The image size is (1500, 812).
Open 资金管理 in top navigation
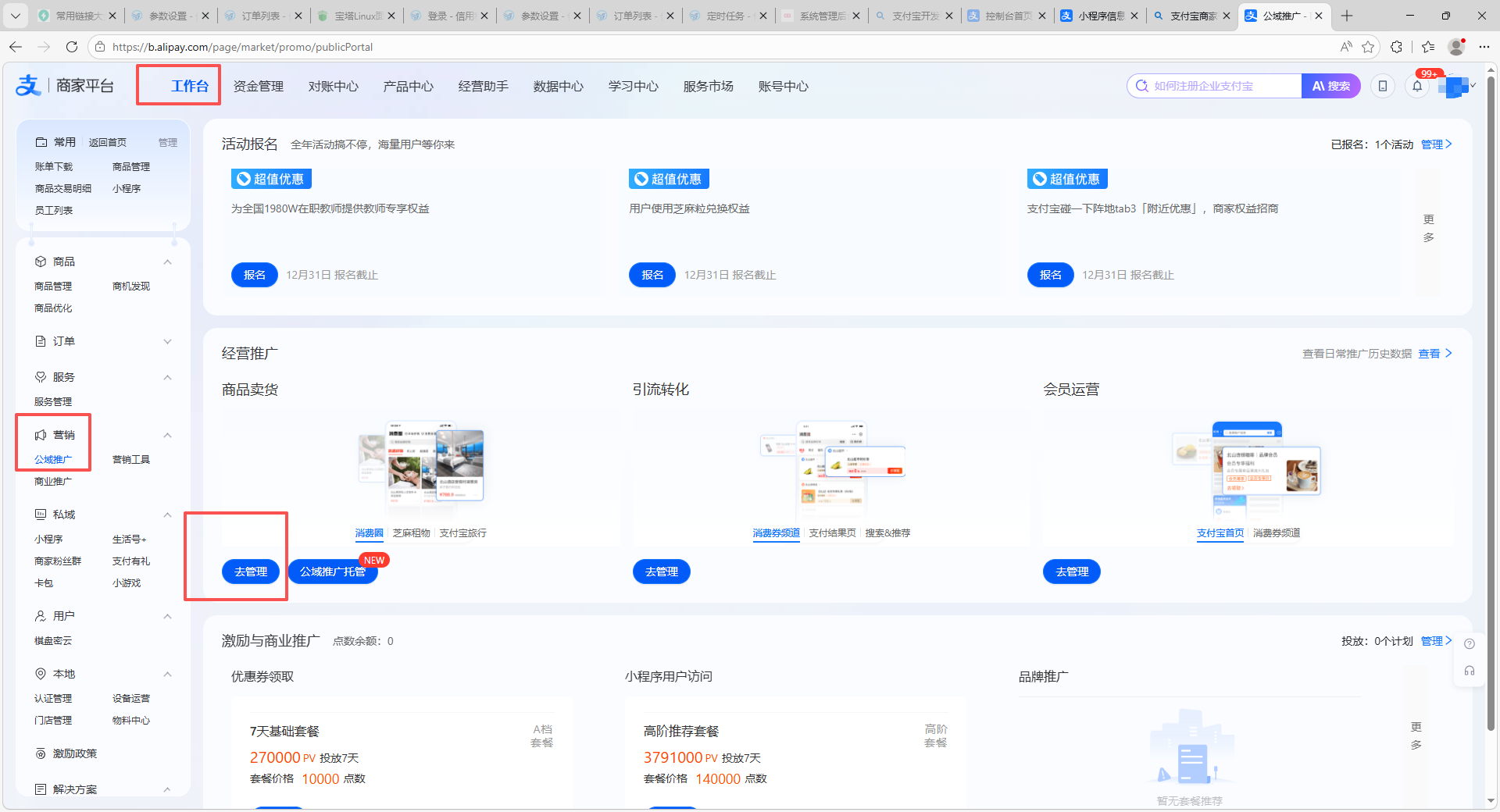pos(258,86)
